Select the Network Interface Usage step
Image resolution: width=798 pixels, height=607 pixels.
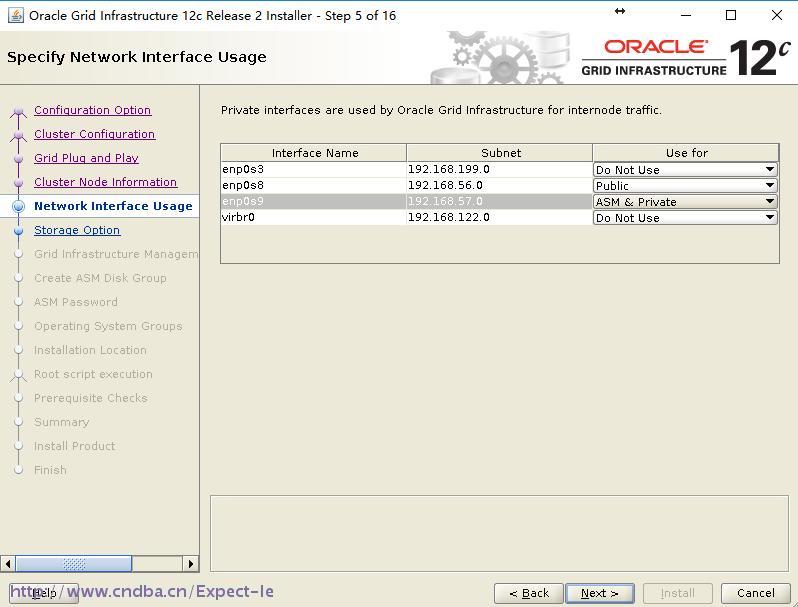[x=113, y=206]
